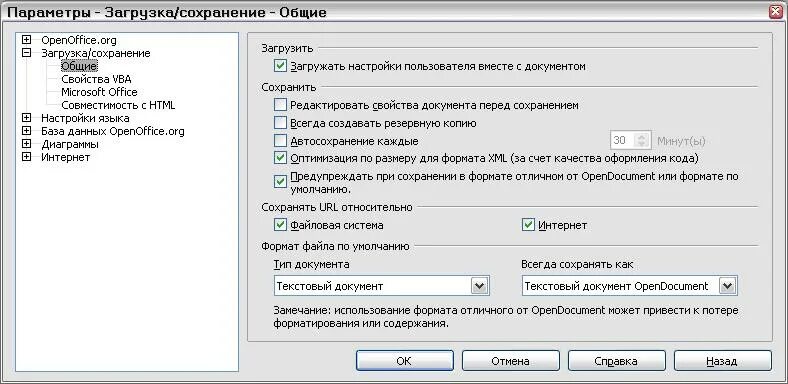
Task: Click the OK button
Action: click(405, 361)
